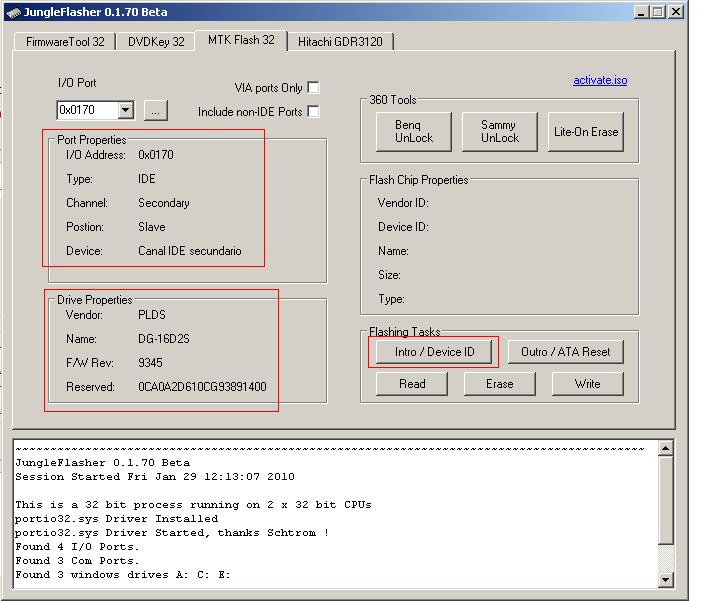Click the Sammy UnLock button
This screenshot has width=720, height=601.
[500, 132]
